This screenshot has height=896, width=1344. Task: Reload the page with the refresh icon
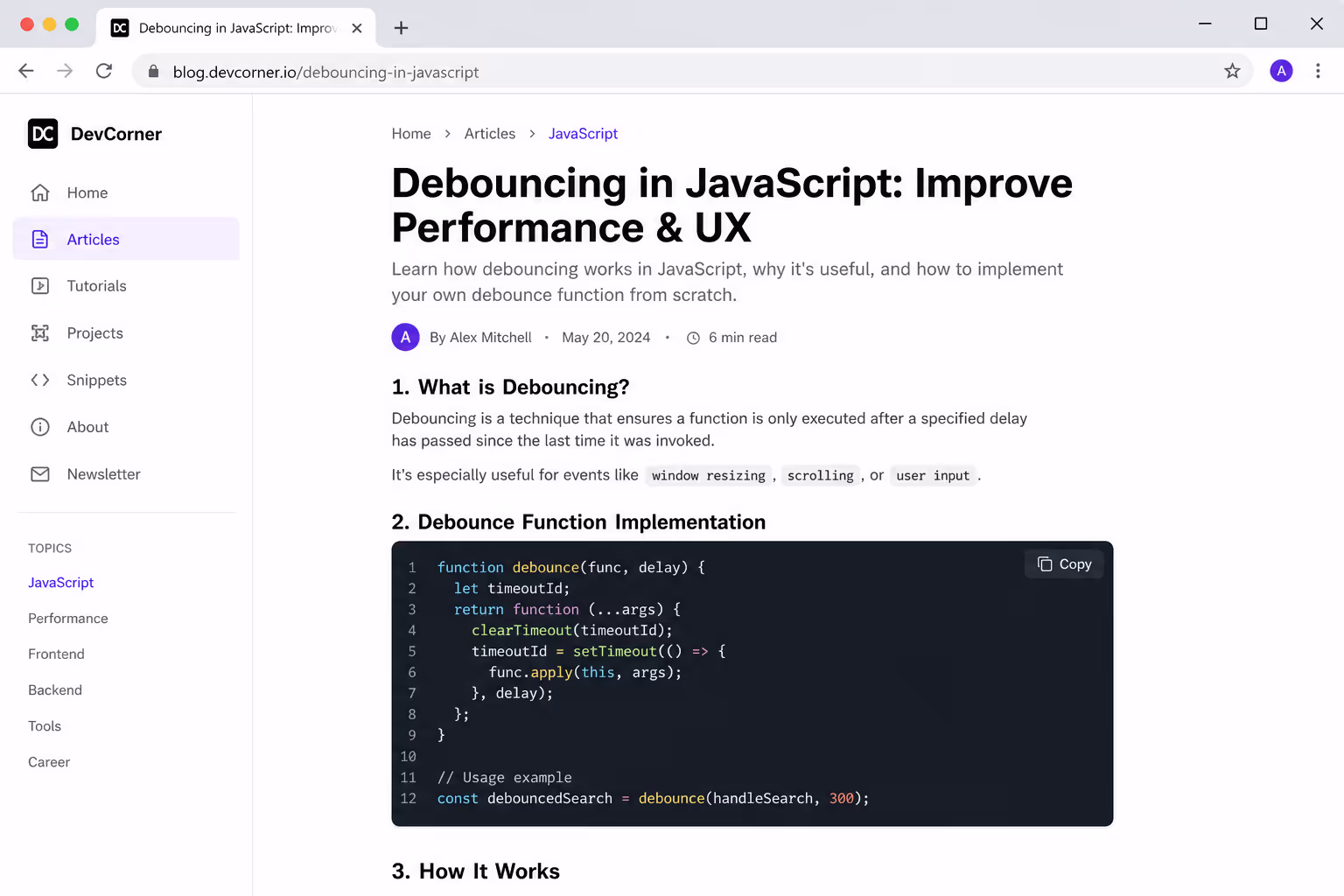(x=104, y=71)
